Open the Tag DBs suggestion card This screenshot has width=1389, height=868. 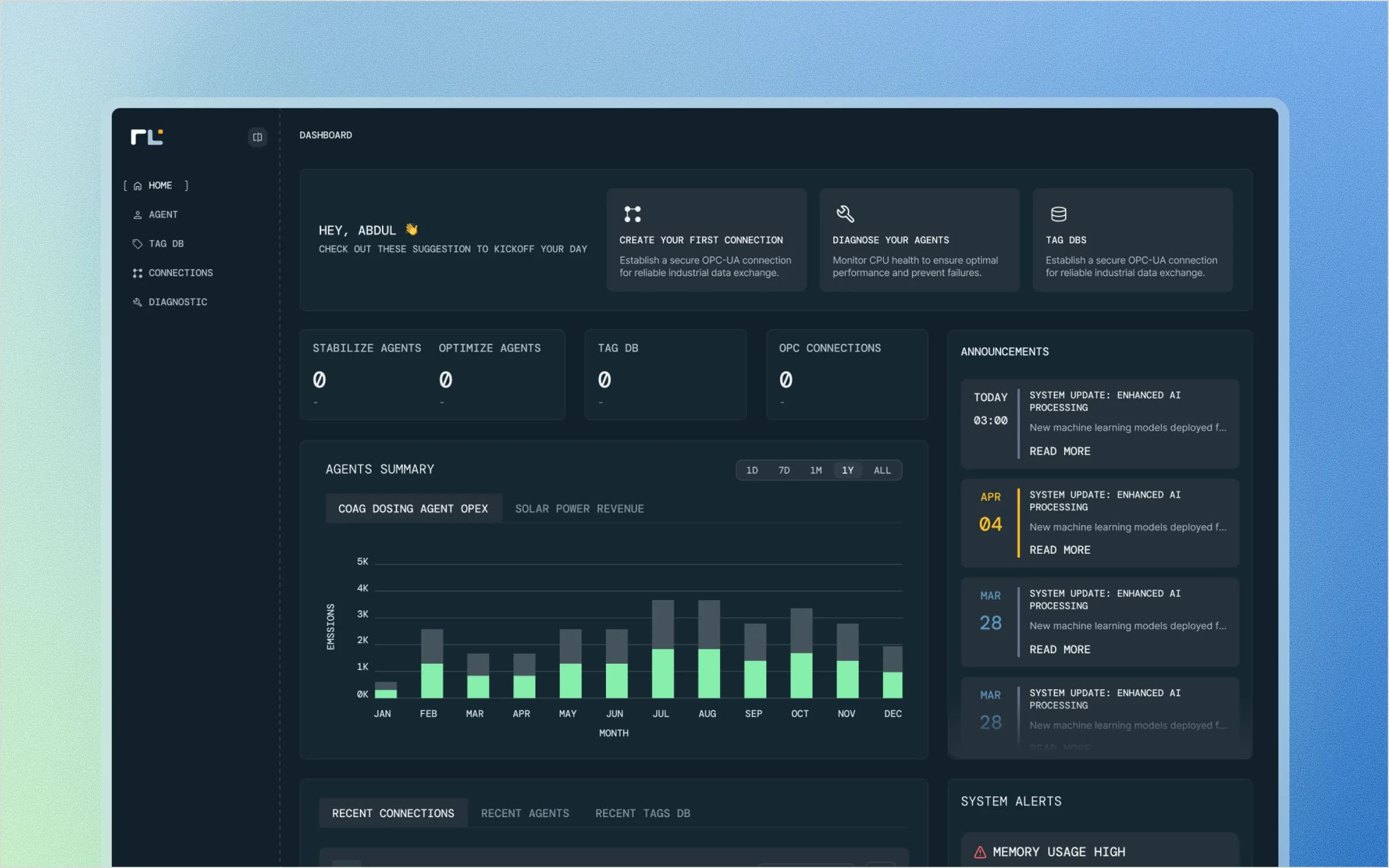pyautogui.click(x=1132, y=240)
